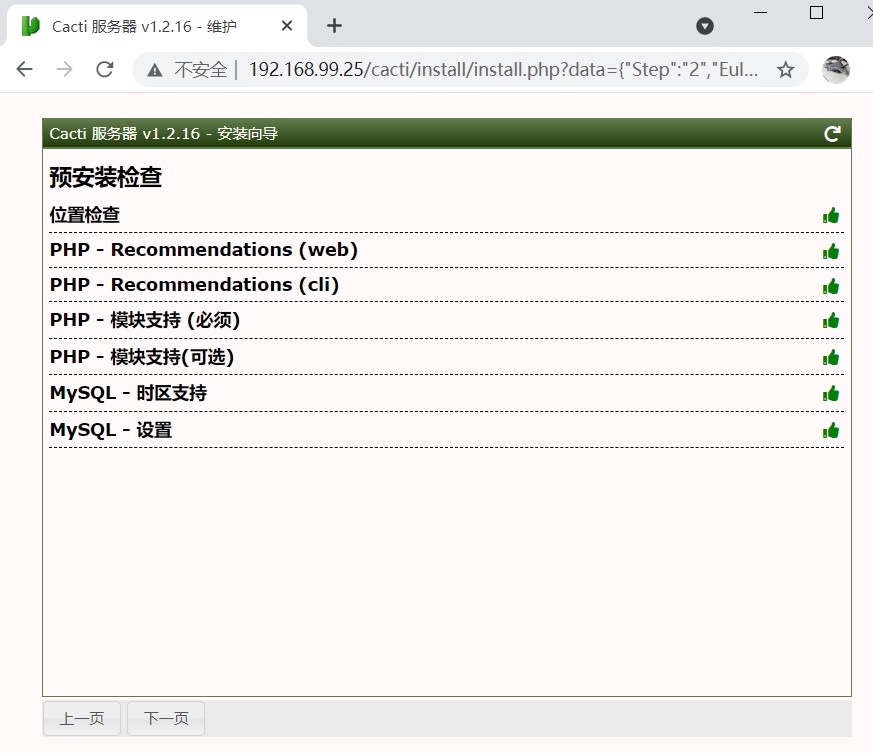Open a new browser tab
Screen dimensions: 873x753
[x=334, y=26]
